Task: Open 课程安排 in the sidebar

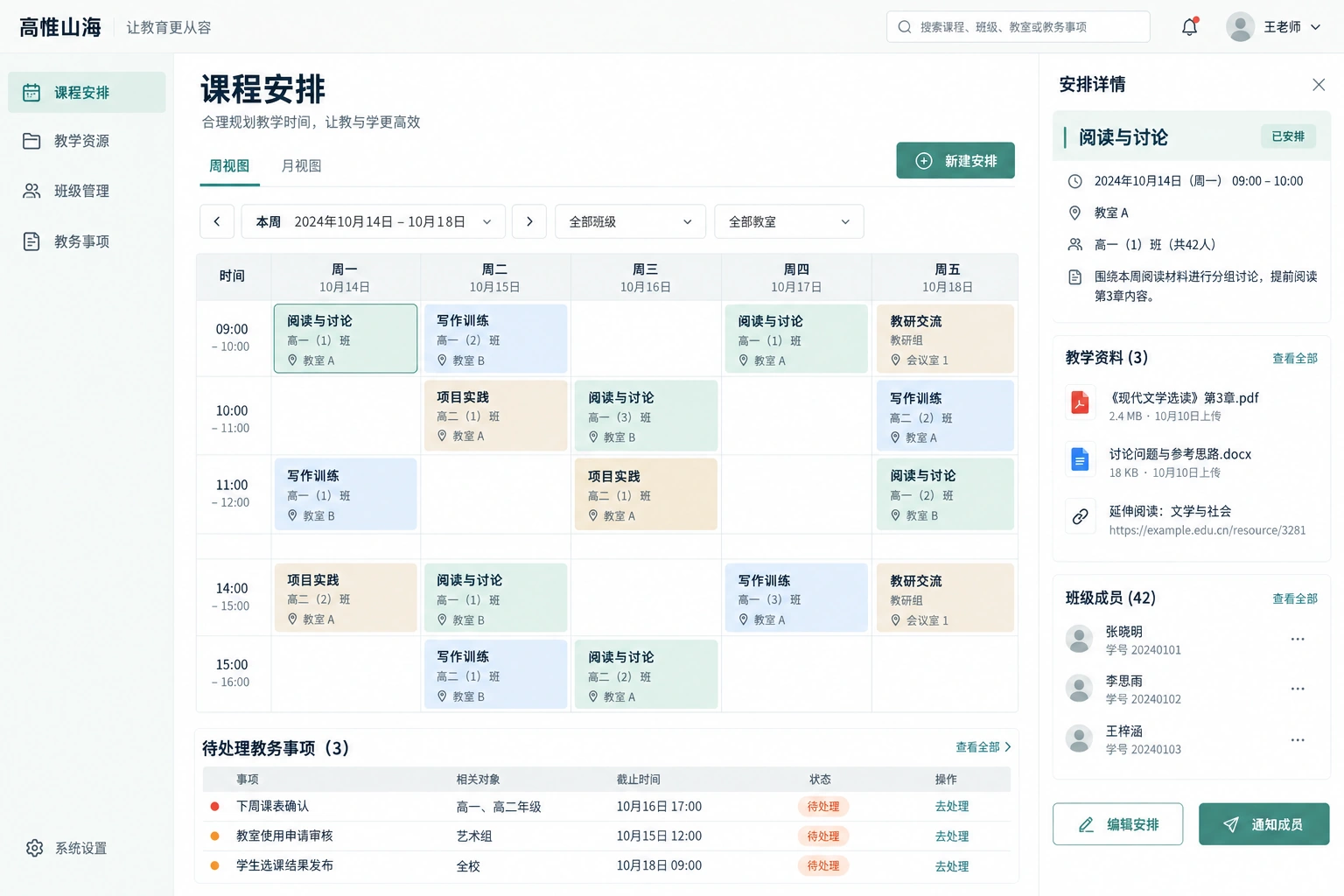Action: [x=87, y=93]
